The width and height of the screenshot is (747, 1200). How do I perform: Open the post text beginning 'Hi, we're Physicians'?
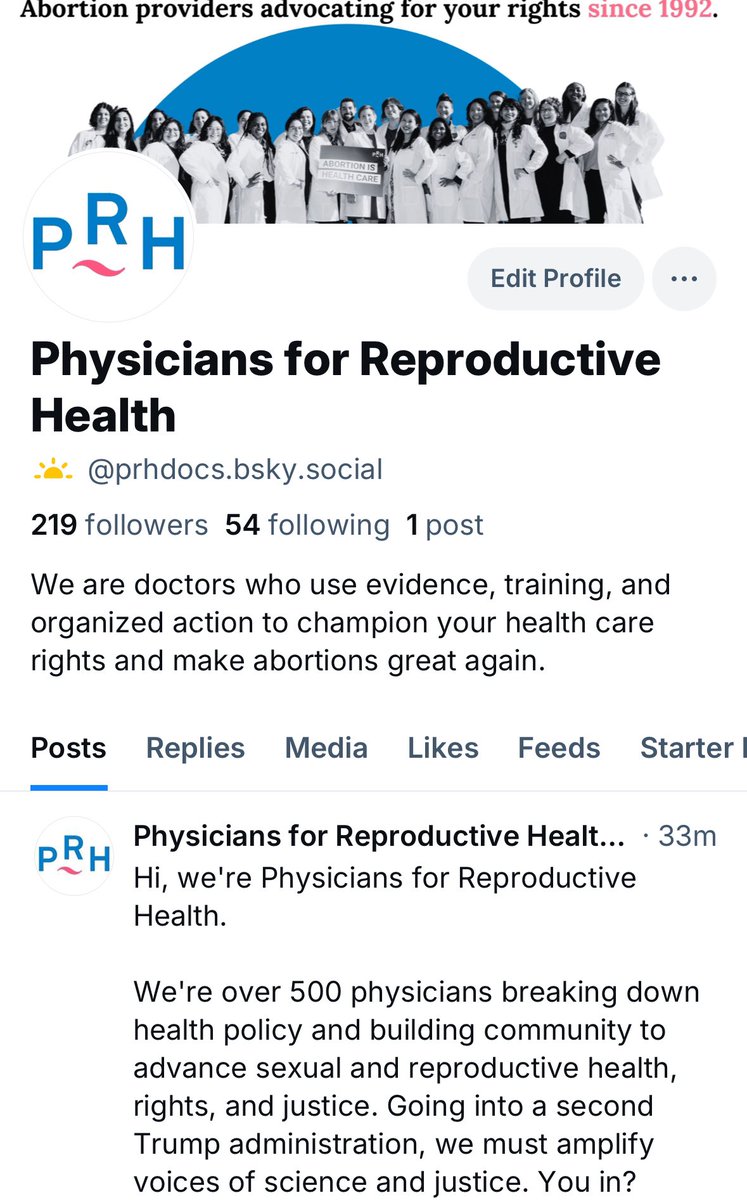(x=417, y=1028)
